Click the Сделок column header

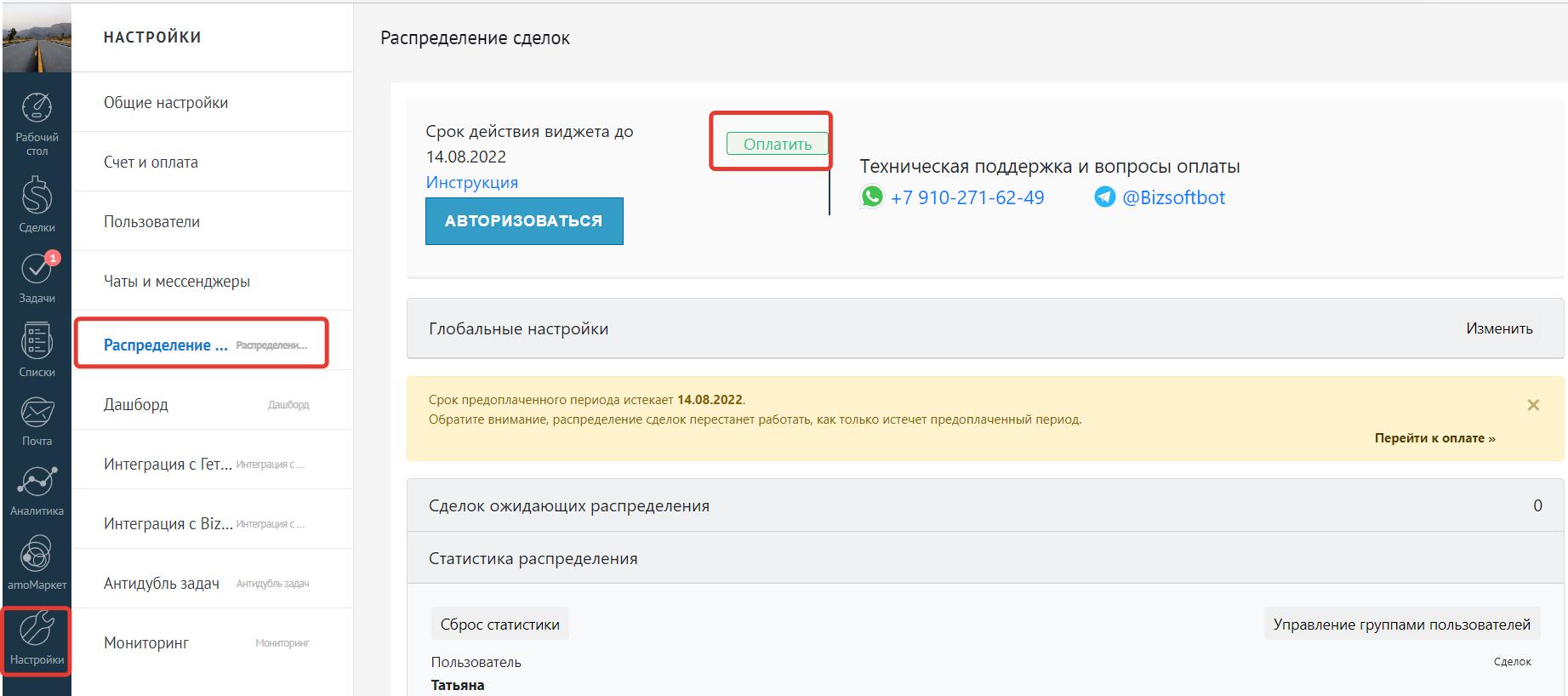1513,662
